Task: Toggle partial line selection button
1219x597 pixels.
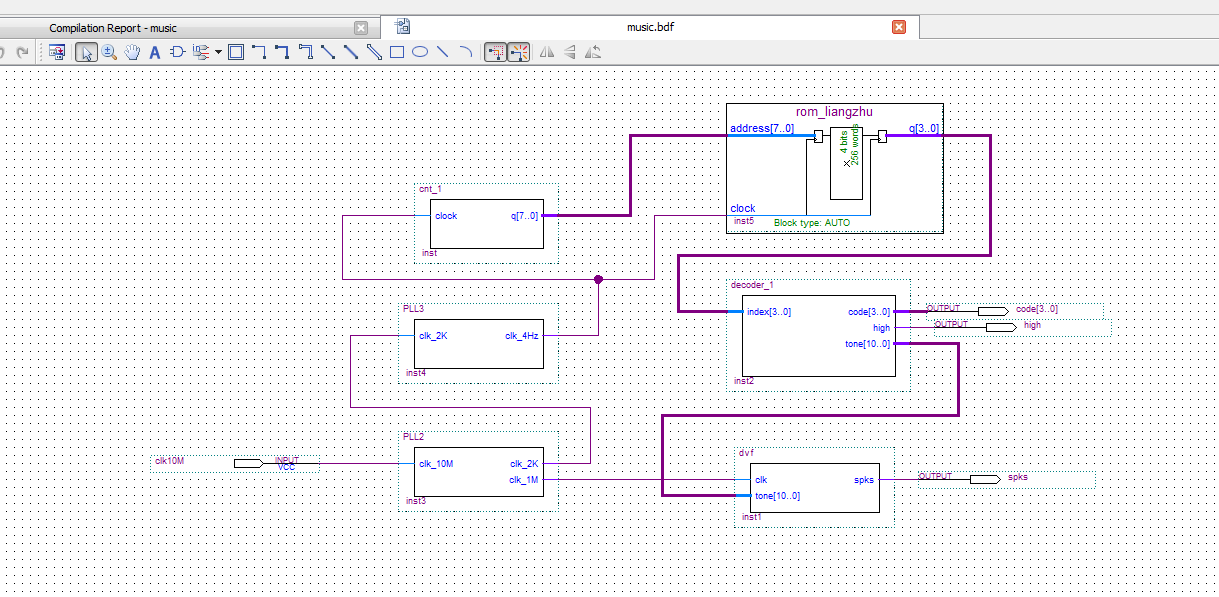Action: [x=518, y=52]
